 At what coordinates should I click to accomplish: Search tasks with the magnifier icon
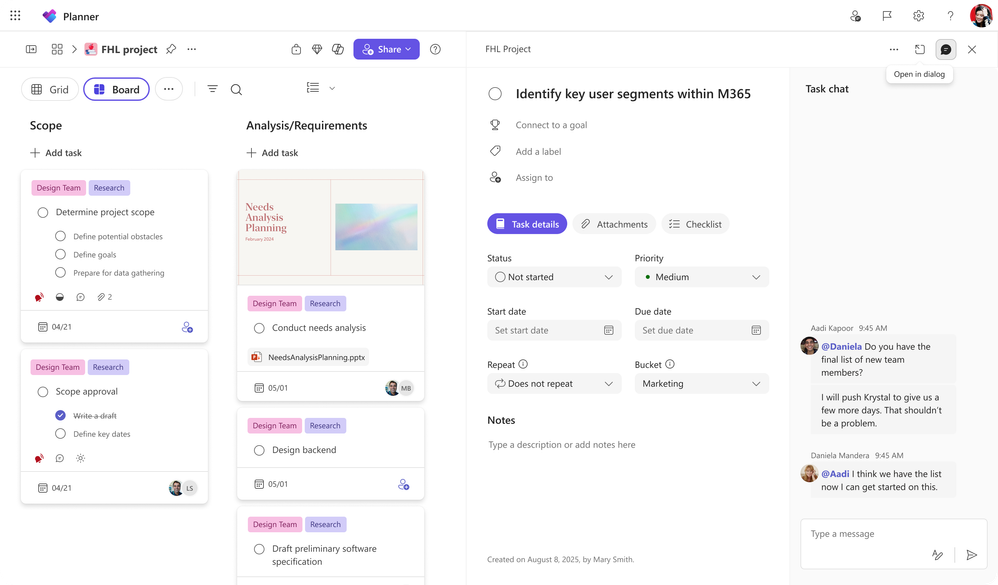point(236,89)
